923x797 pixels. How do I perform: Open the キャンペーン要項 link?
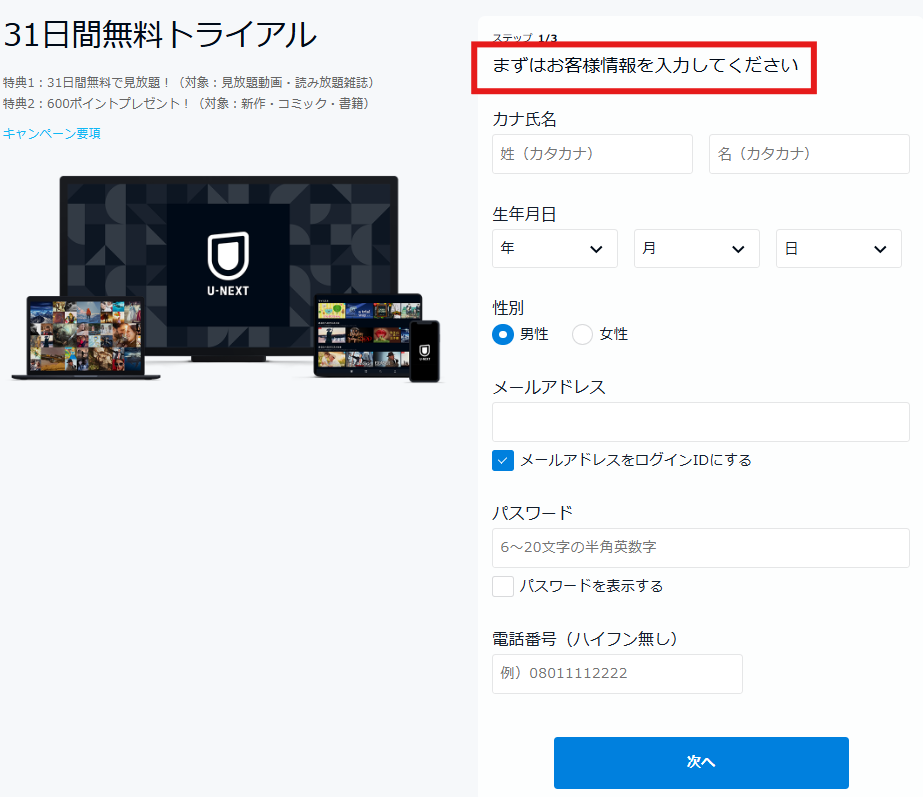52,133
